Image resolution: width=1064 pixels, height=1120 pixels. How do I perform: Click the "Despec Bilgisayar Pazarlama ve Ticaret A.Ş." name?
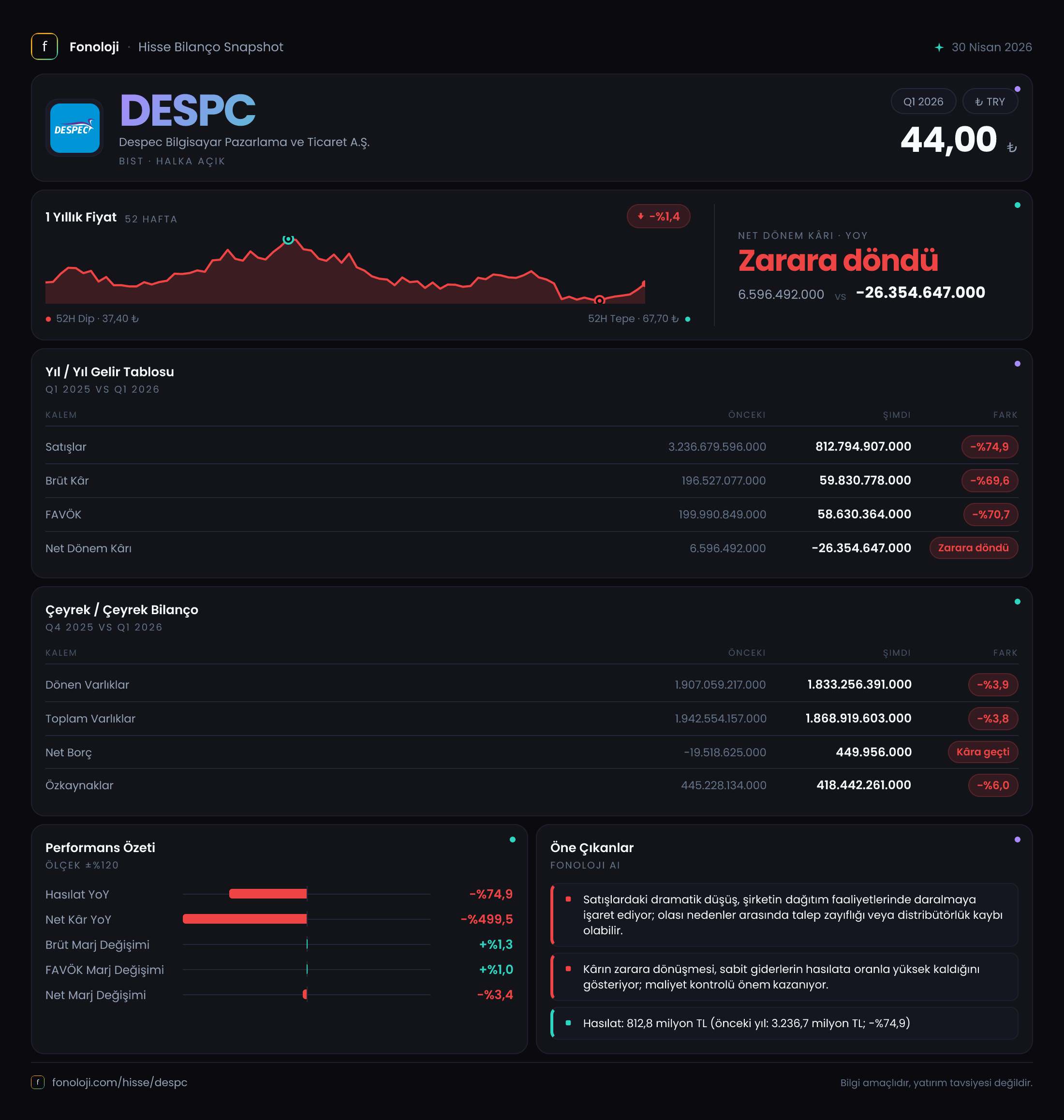coord(244,142)
